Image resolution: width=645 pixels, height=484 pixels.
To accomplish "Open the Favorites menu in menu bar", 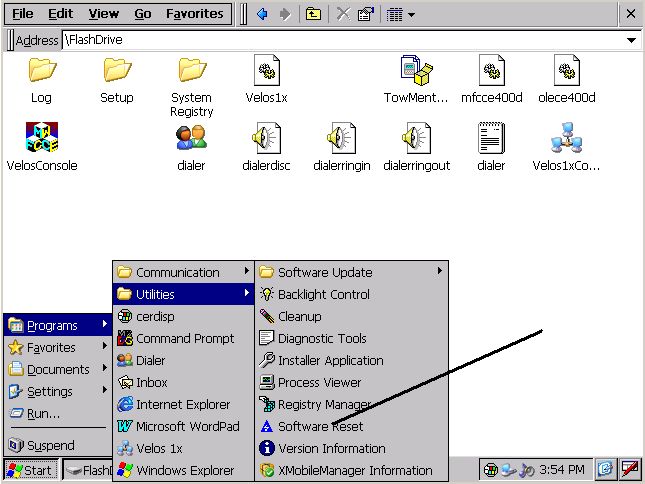I will 195,14.
